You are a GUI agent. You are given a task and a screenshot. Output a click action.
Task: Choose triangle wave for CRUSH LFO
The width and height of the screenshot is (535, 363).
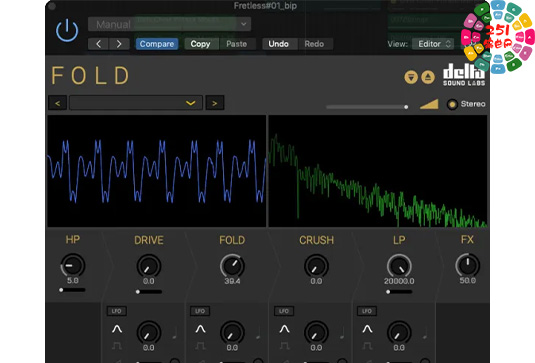click(x=284, y=329)
